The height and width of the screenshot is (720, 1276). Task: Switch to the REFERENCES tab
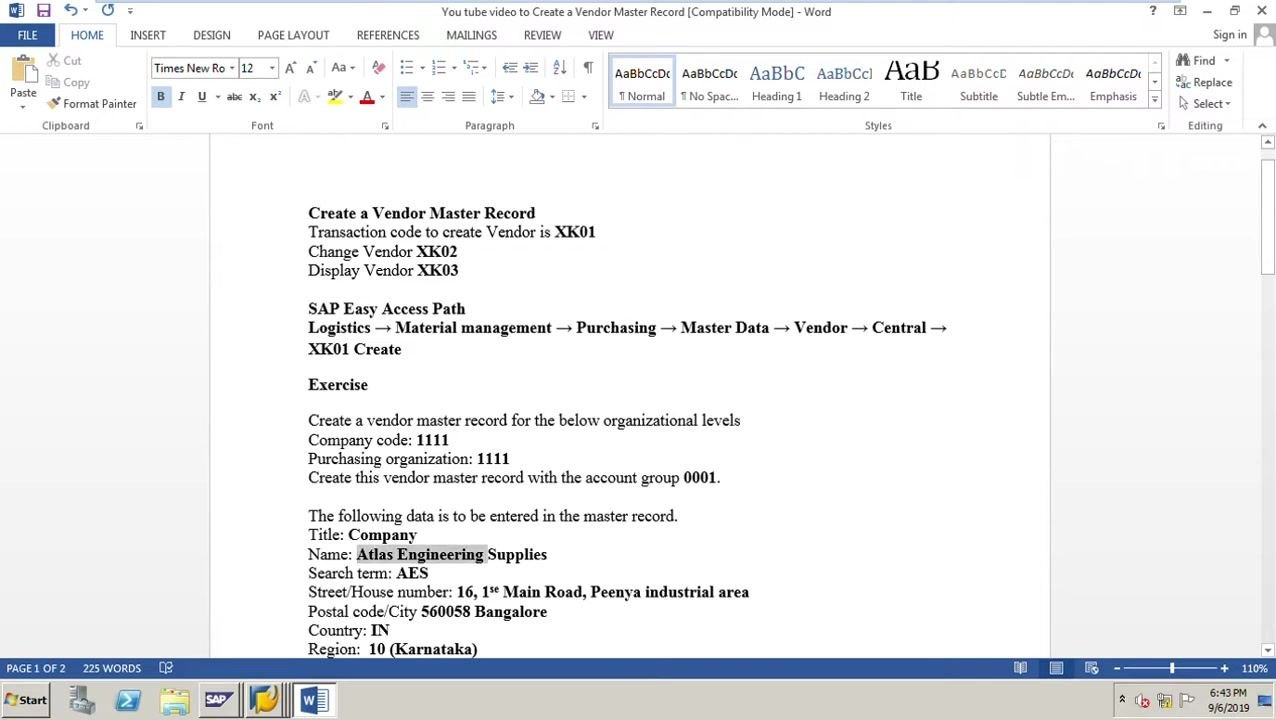(388, 35)
